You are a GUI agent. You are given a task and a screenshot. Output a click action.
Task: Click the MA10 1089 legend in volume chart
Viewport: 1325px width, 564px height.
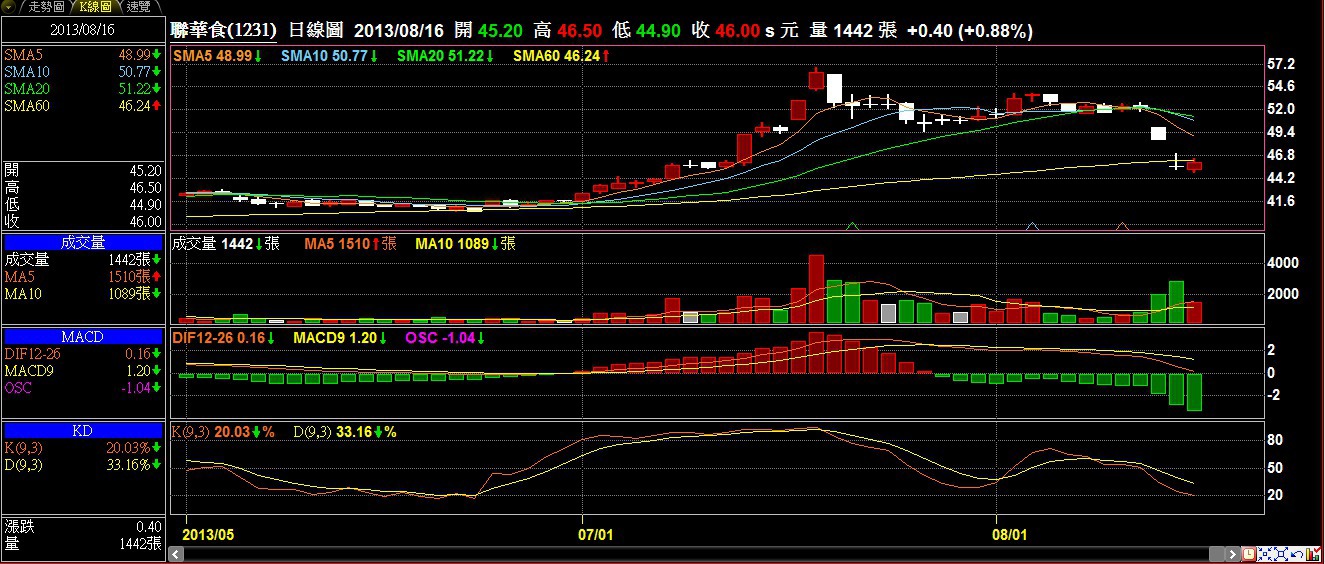pyautogui.click(x=465, y=243)
